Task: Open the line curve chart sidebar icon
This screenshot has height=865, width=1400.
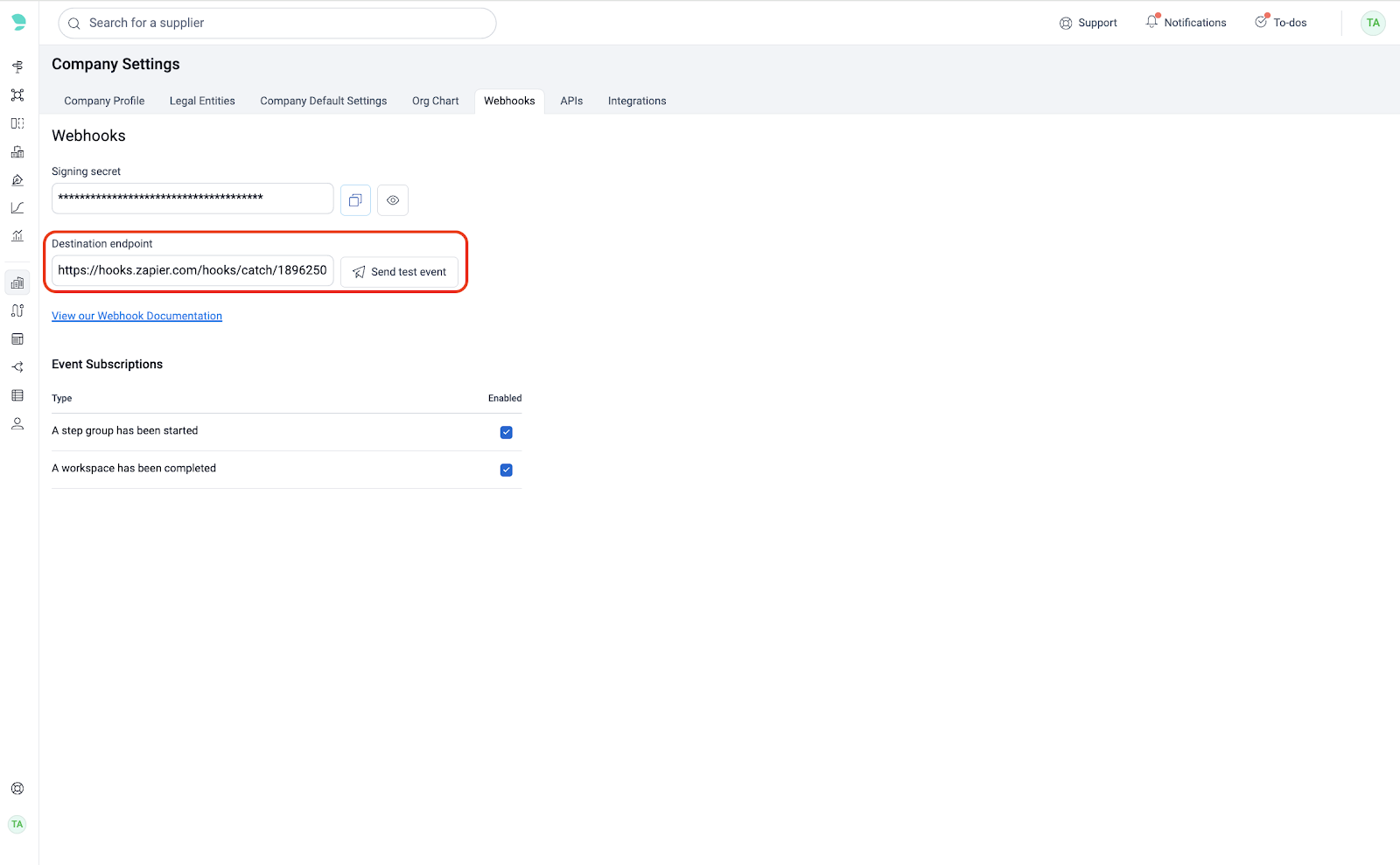Action: 17,208
